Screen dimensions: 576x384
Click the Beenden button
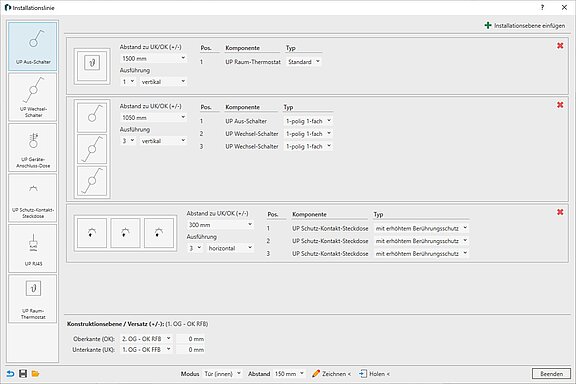point(551,374)
